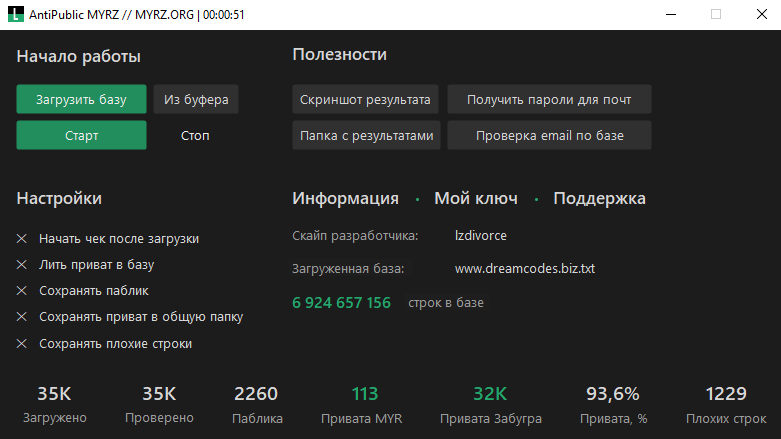Click the Загрузить базу button
The width and height of the screenshot is (781, 439).
81,99
